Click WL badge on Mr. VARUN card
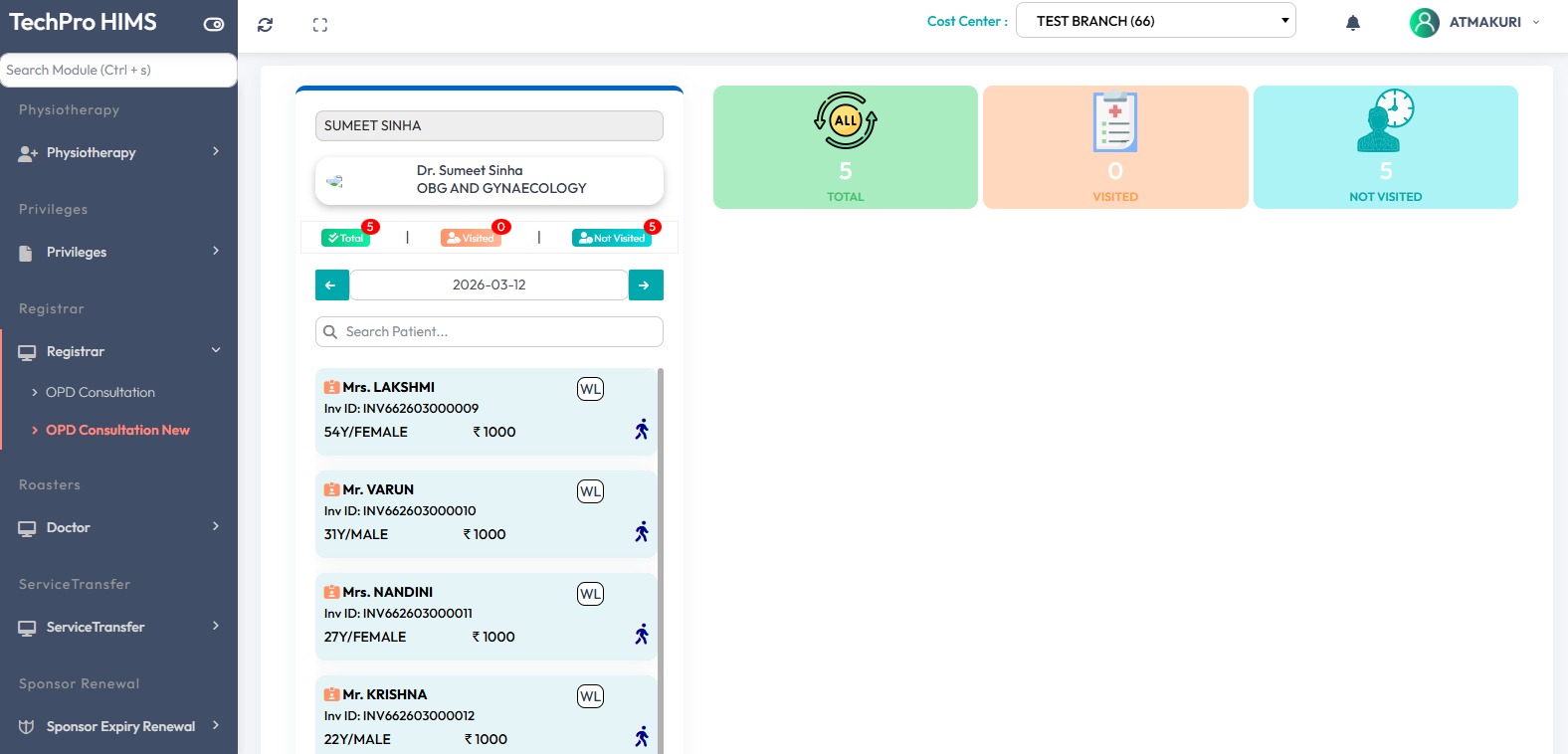 pos(590,491)
